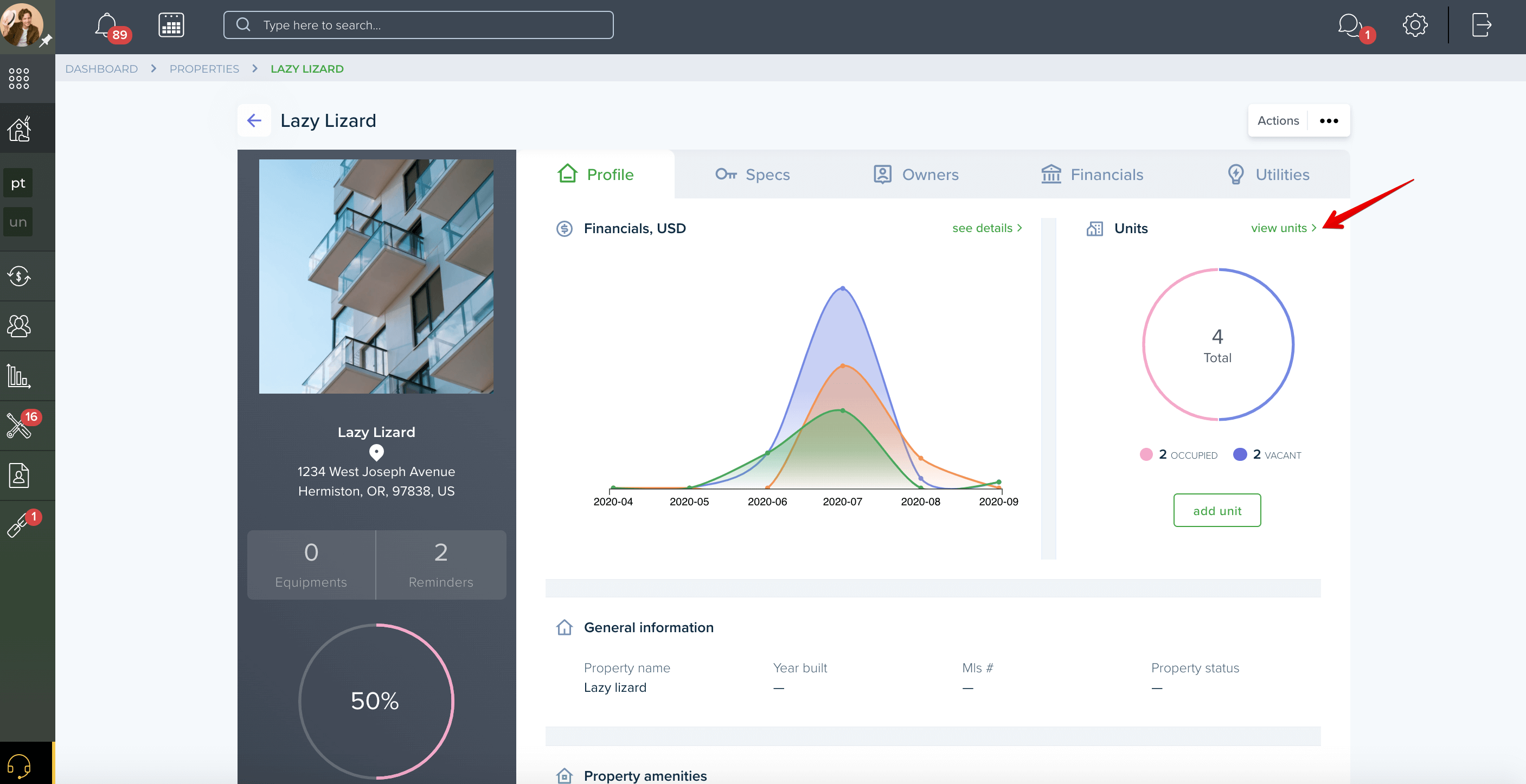1526x784 pixels.
Task: Click the 'add unit' button
Action: pyautogui.click(x=1217, y=510)
